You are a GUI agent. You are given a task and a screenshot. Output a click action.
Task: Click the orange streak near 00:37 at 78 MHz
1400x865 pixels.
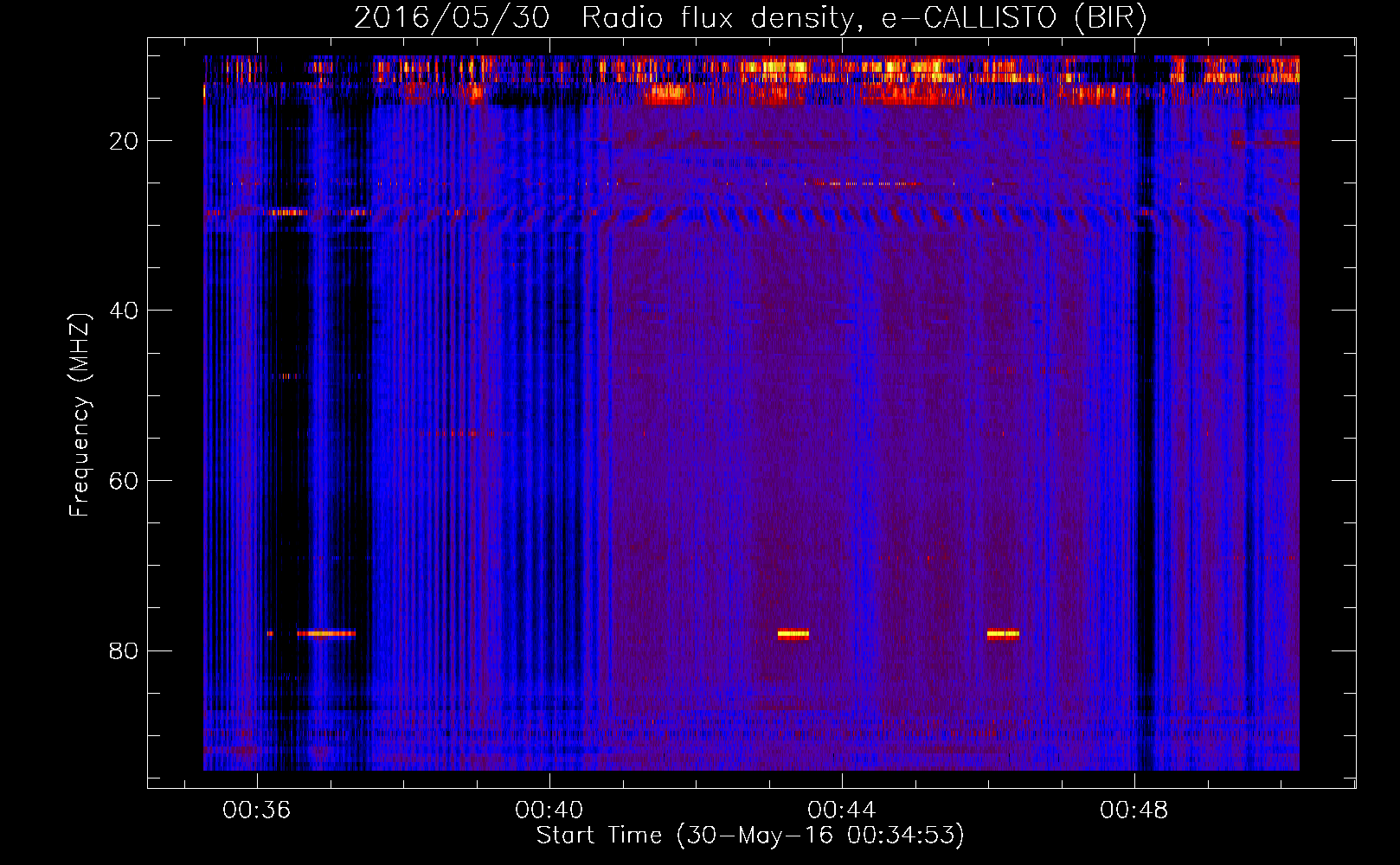326,633
